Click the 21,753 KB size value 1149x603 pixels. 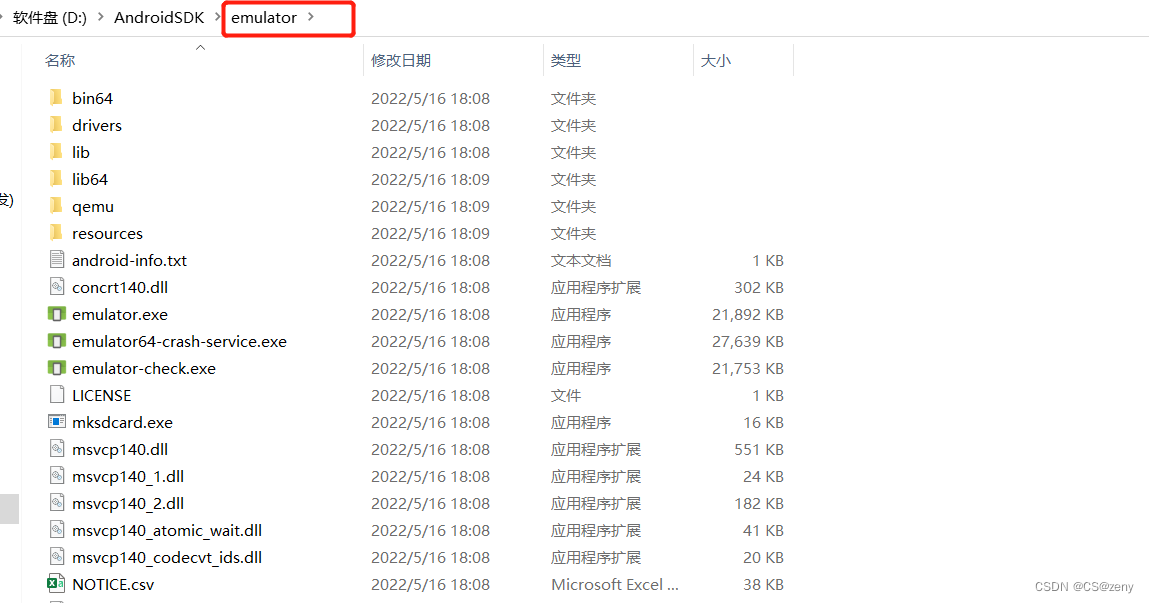coord(747,369)
